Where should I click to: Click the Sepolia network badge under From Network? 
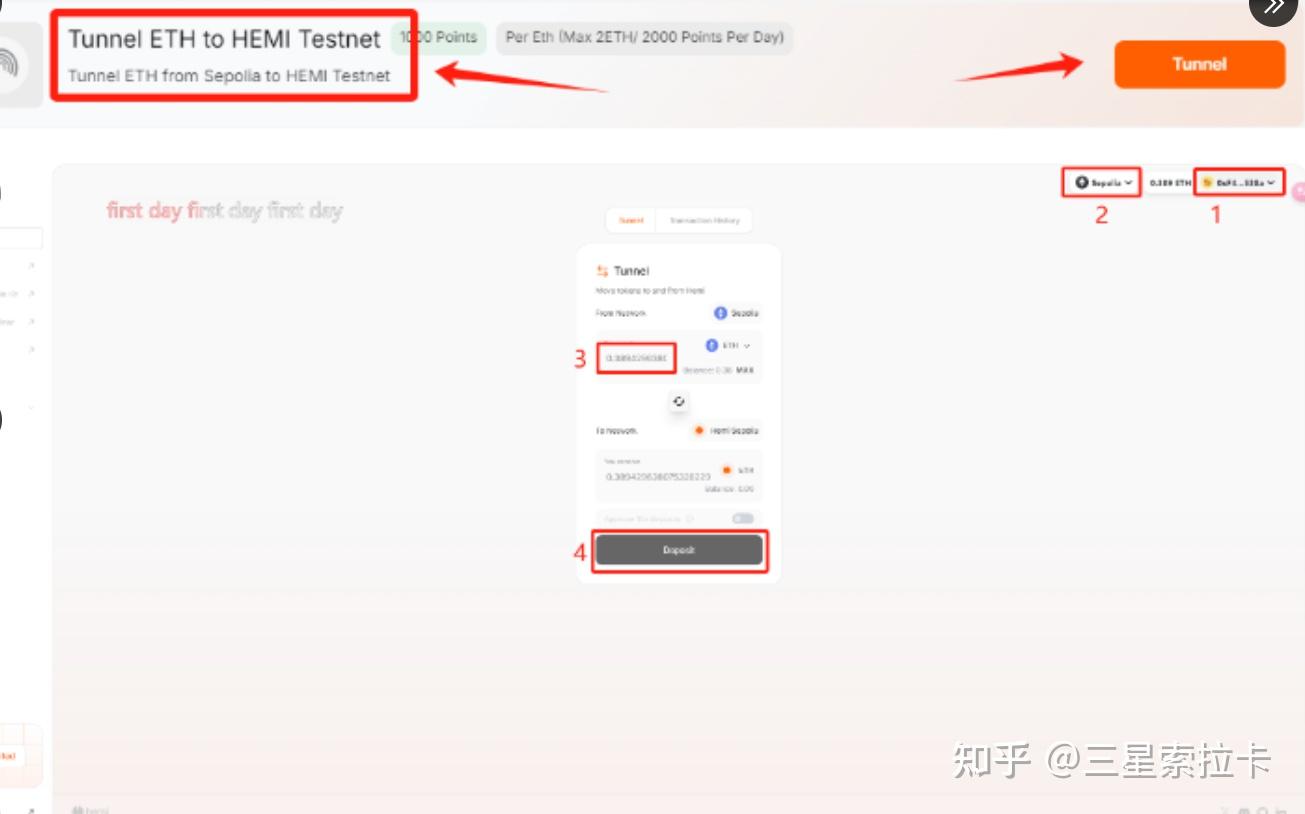(736, 312)
